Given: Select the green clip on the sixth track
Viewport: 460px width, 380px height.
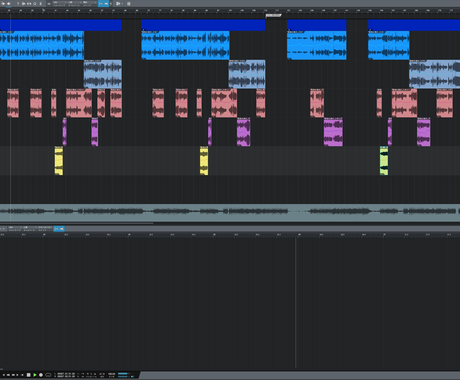Looking at the screenshot, I should point(384,161).
